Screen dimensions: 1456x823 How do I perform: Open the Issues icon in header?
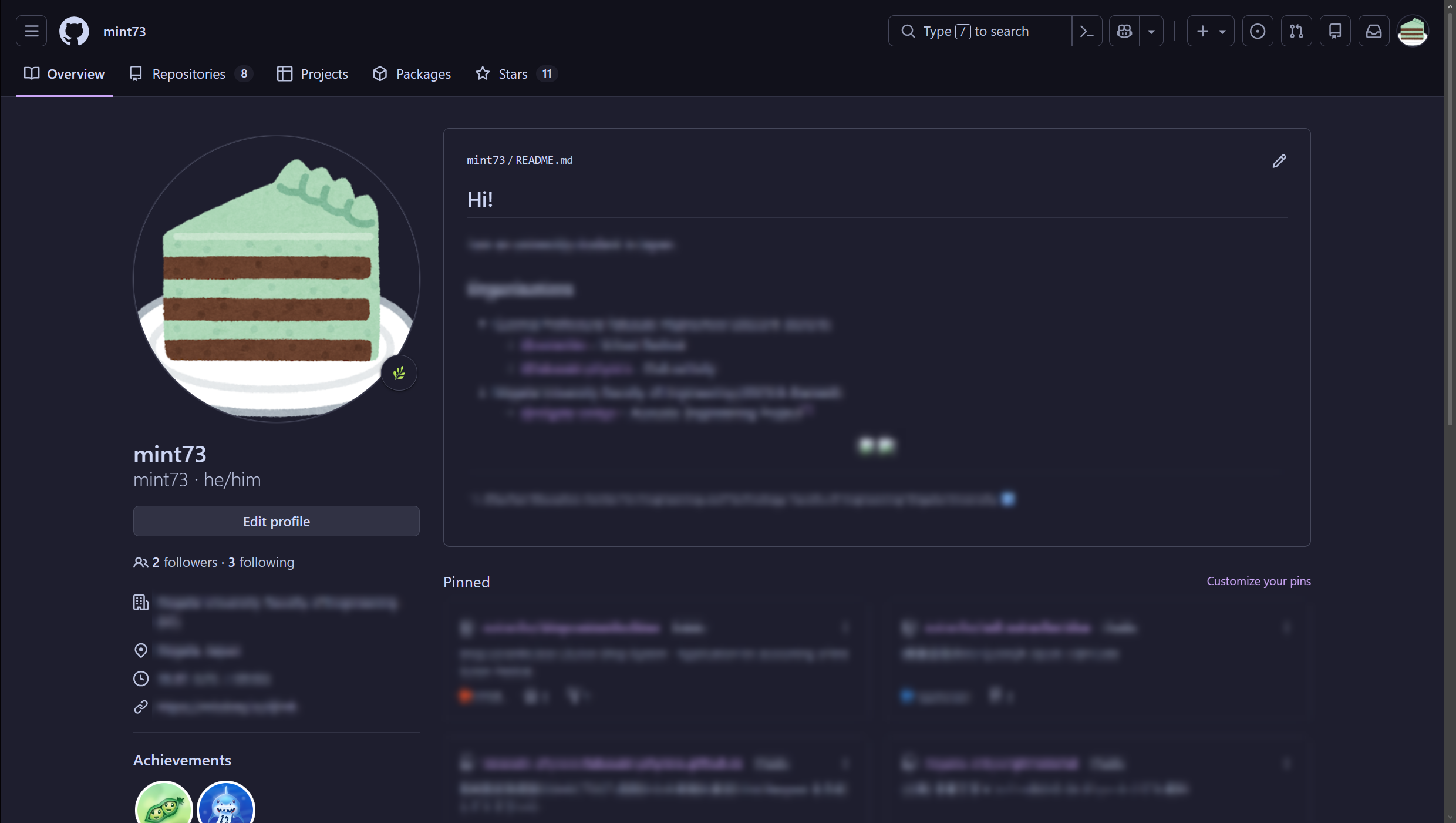[1258, 31]
